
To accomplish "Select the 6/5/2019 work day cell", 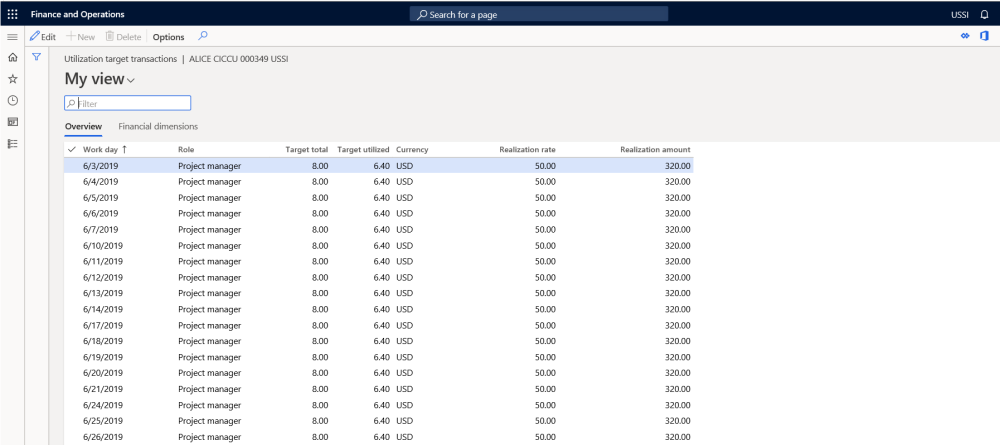I will (x=101, y=198).
